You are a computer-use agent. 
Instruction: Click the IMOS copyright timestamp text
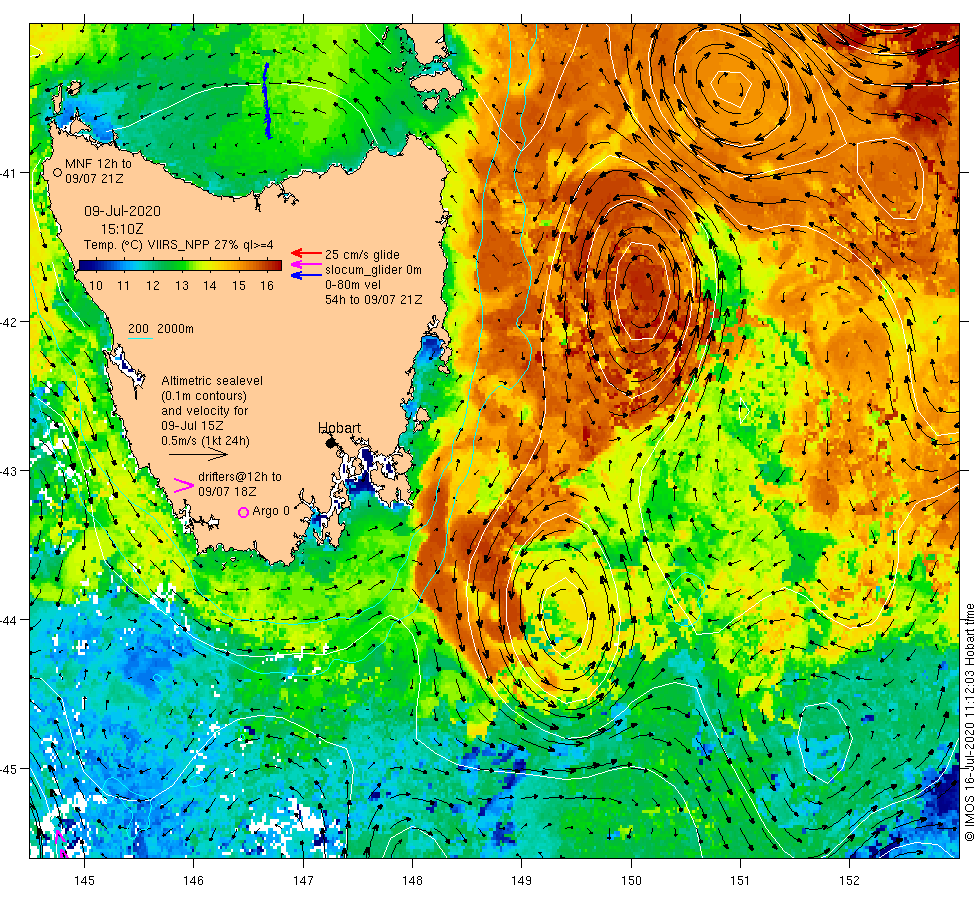969,722
